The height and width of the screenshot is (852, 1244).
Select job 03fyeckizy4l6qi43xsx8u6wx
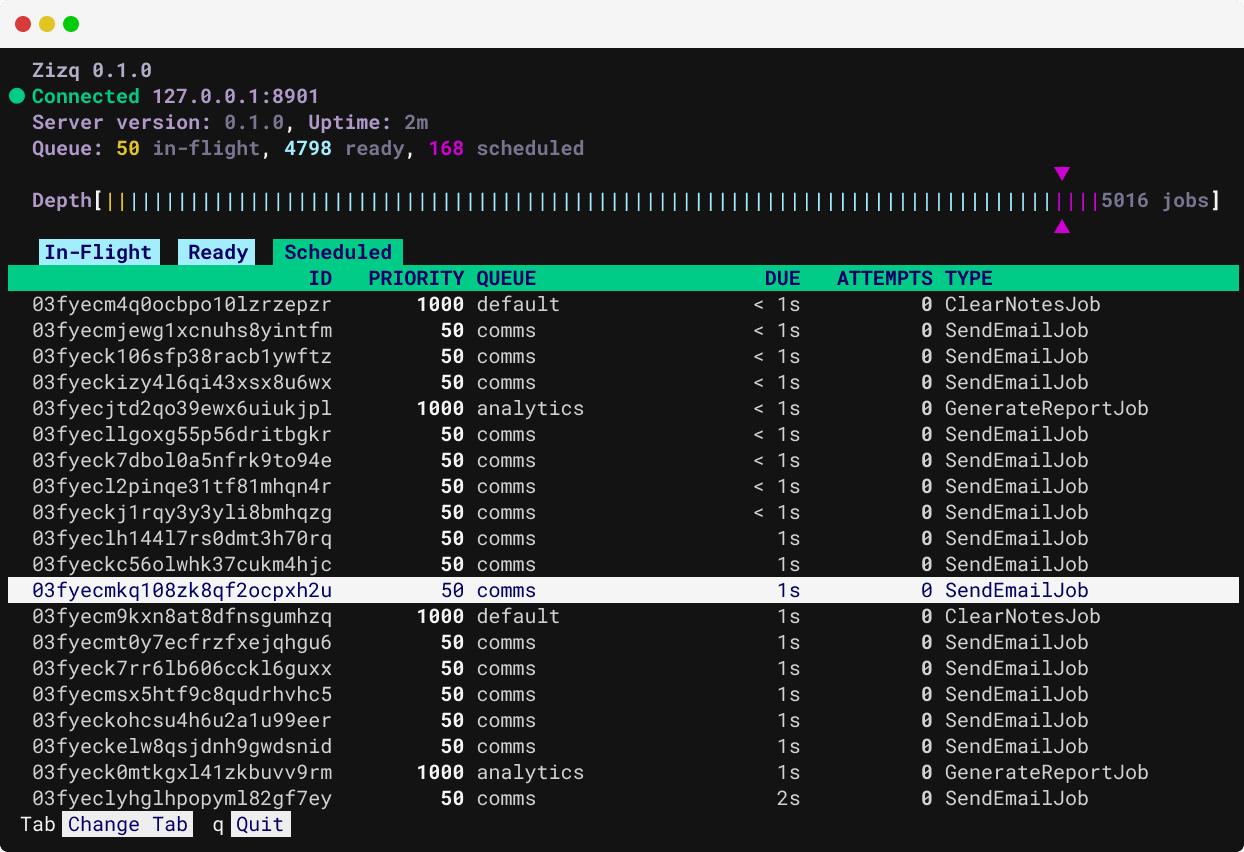pyautogui.click(x=622, y=382)
